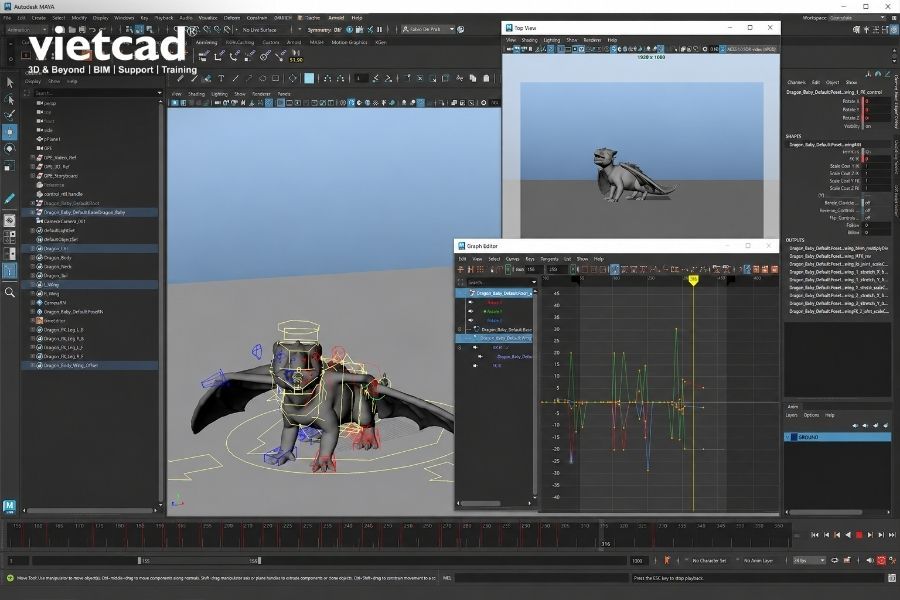Click the auto keyframe toggle icon
This screenshot has height=600, width=900.
point(881,560)
